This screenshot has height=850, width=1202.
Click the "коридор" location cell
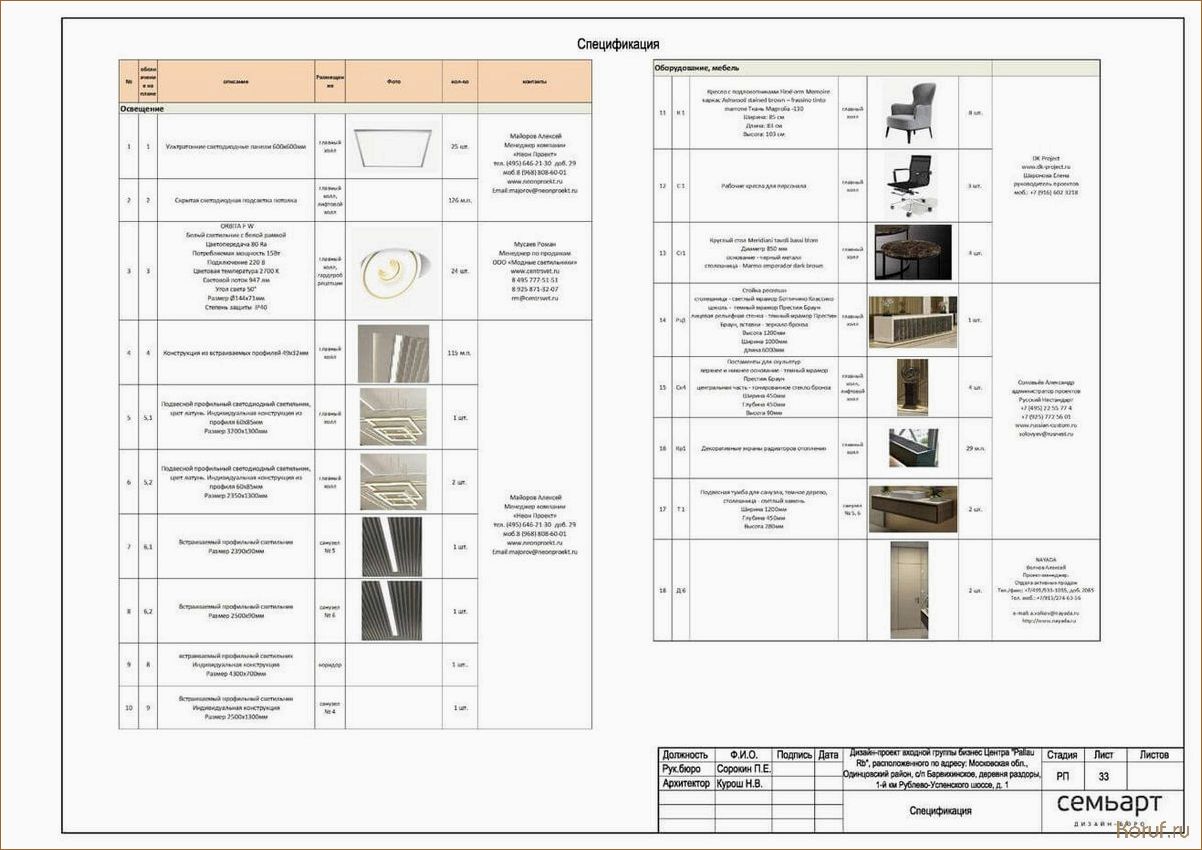[x=330, y=665]
